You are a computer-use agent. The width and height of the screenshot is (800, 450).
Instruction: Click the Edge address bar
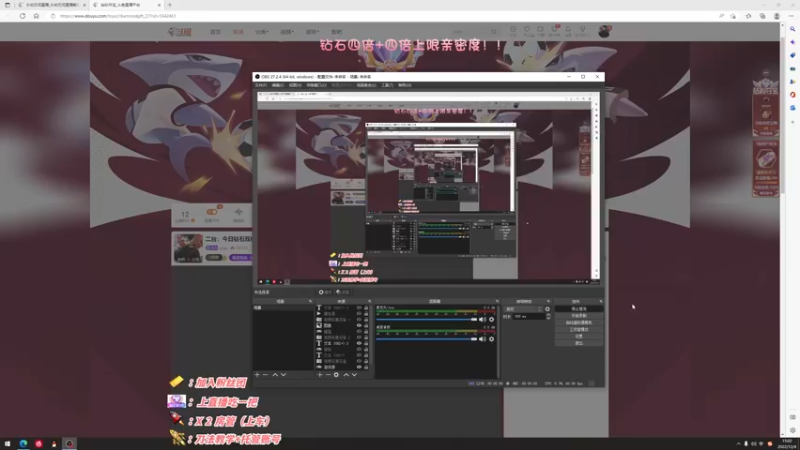pyautogui.click(x=383, y=16)
